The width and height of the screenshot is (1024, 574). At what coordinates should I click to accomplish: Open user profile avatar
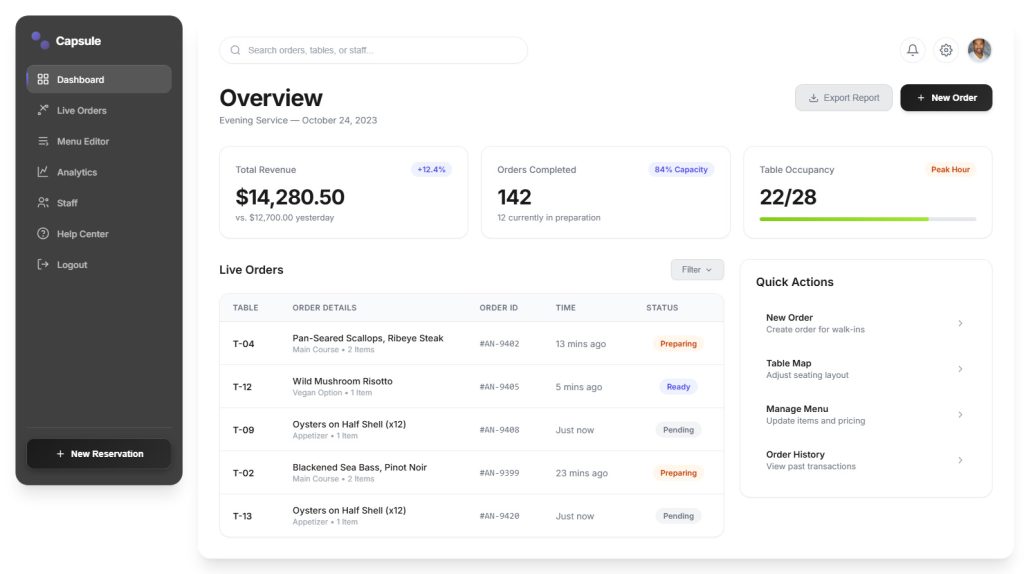(x=979, y=50)
